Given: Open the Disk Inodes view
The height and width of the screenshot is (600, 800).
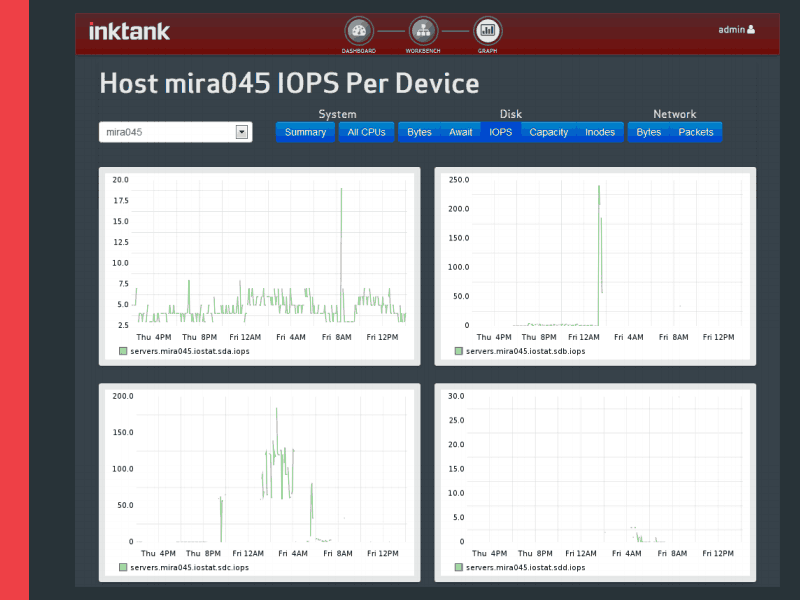Looking at the screenshot, I should (x=600, y=132).
